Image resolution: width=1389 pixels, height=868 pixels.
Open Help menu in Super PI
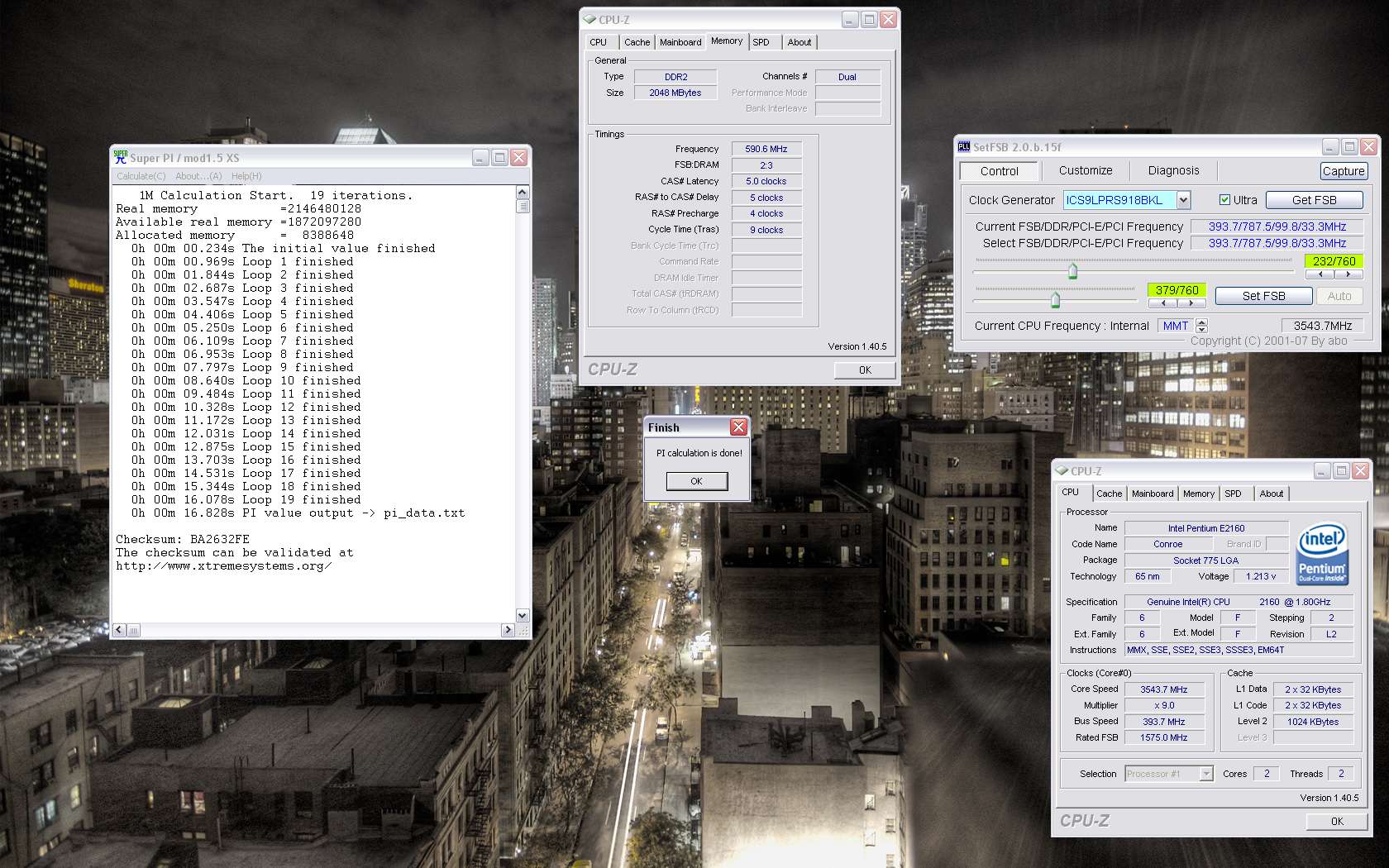(246, 176)
